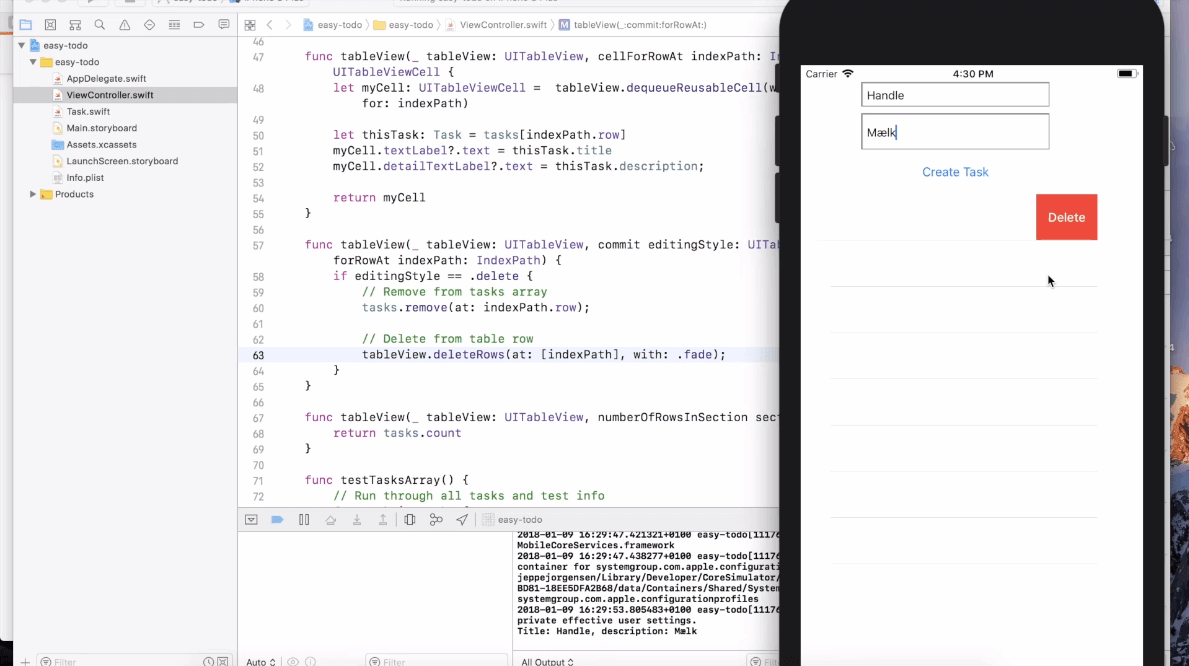Switch to the Breakpoint navigator
This screenshot has height=666, width=1189.
198,25
